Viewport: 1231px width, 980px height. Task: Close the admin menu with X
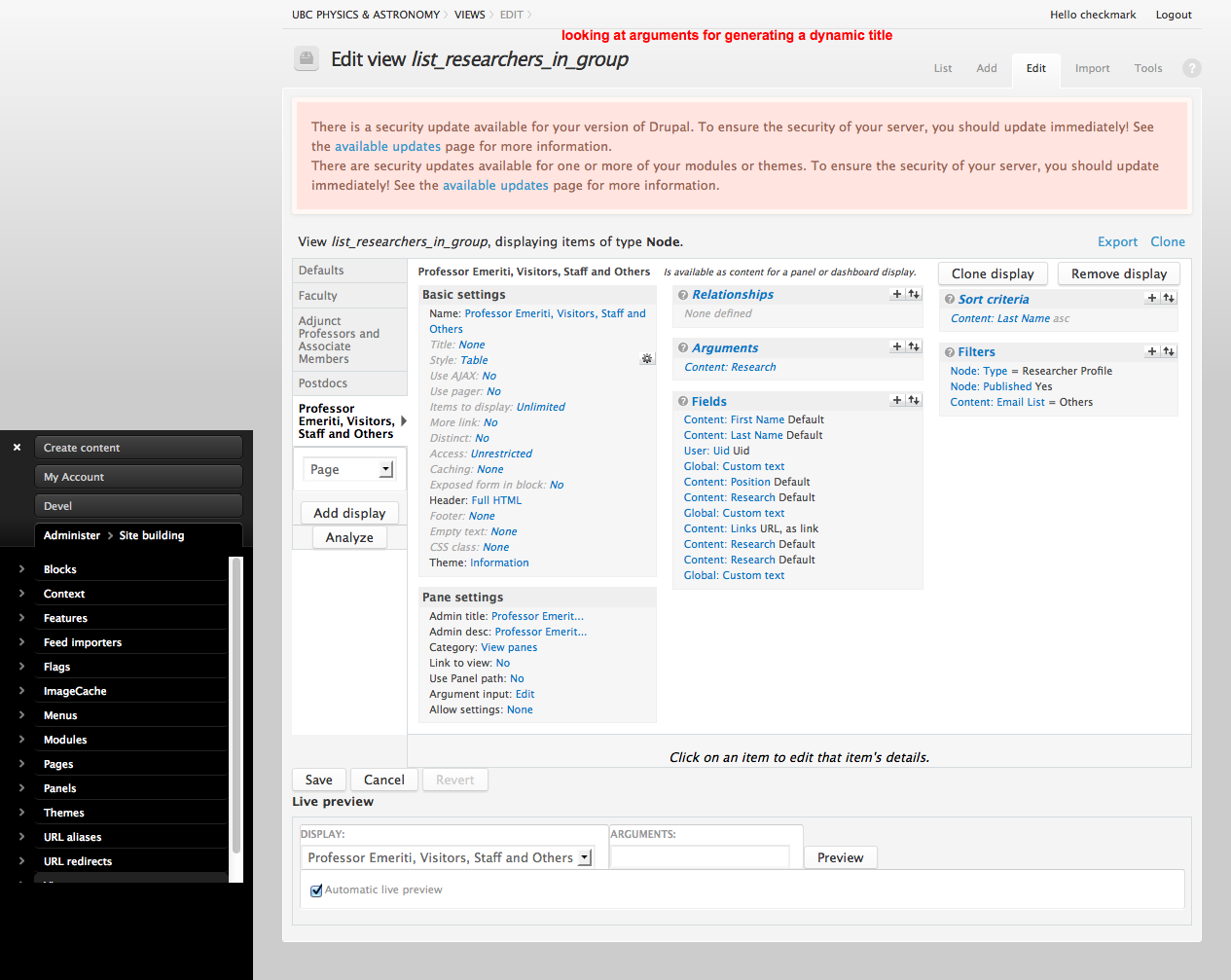[x=17, y=448]
